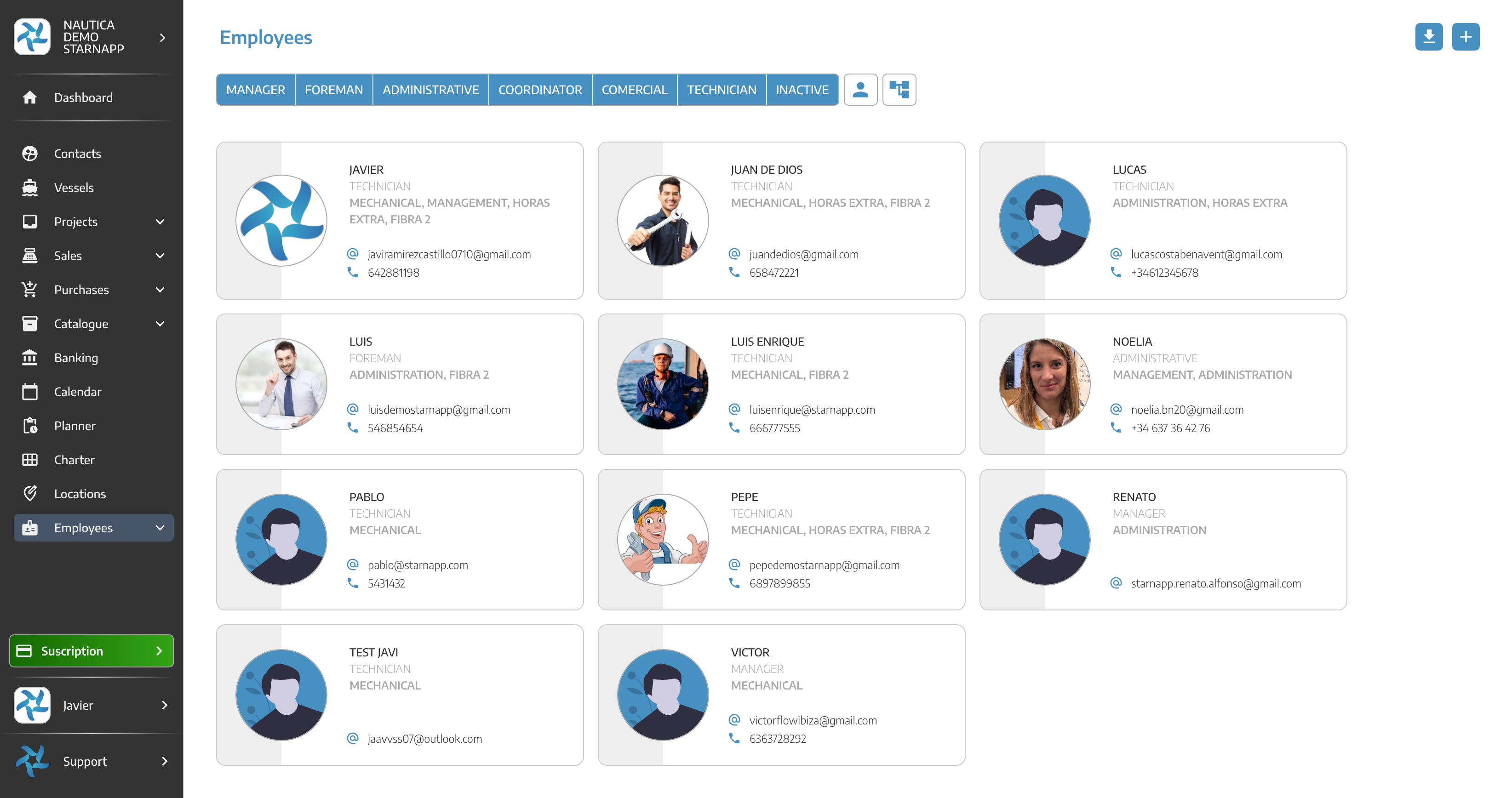Open Contacts from the sidebar icon

(x=30, y=154)
